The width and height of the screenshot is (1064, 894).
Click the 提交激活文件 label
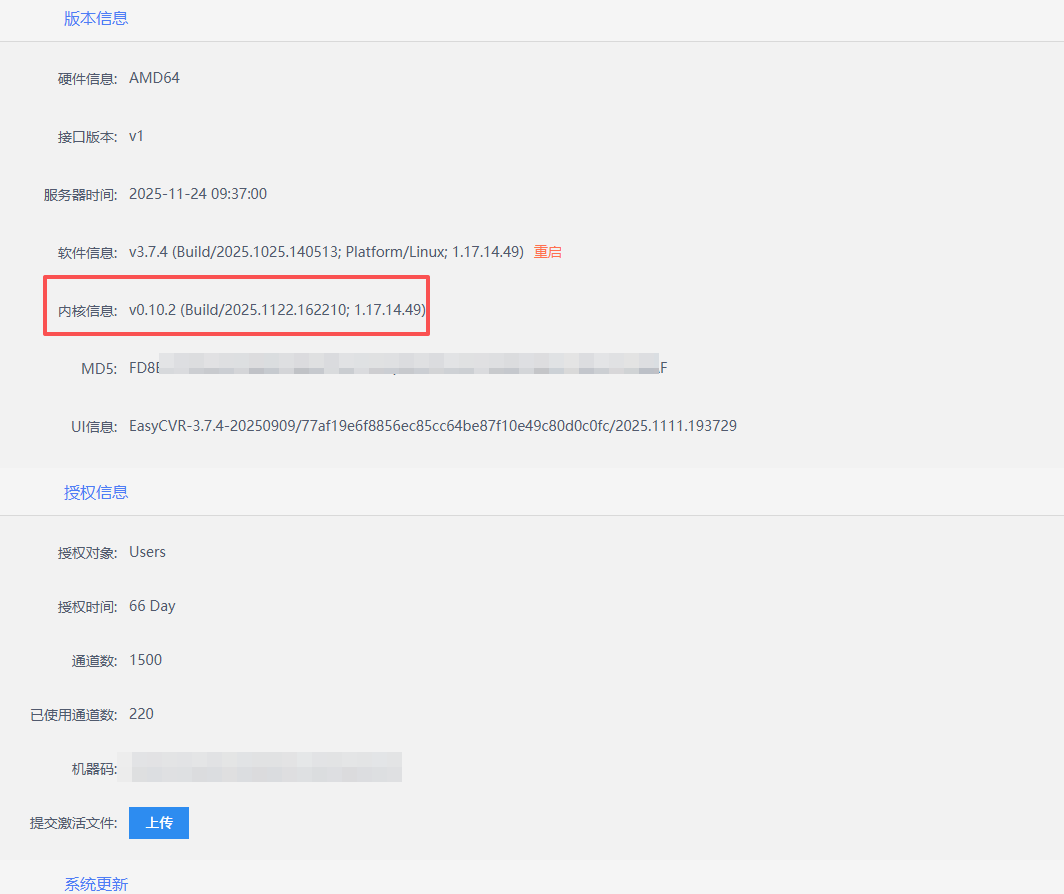point(73,823)
